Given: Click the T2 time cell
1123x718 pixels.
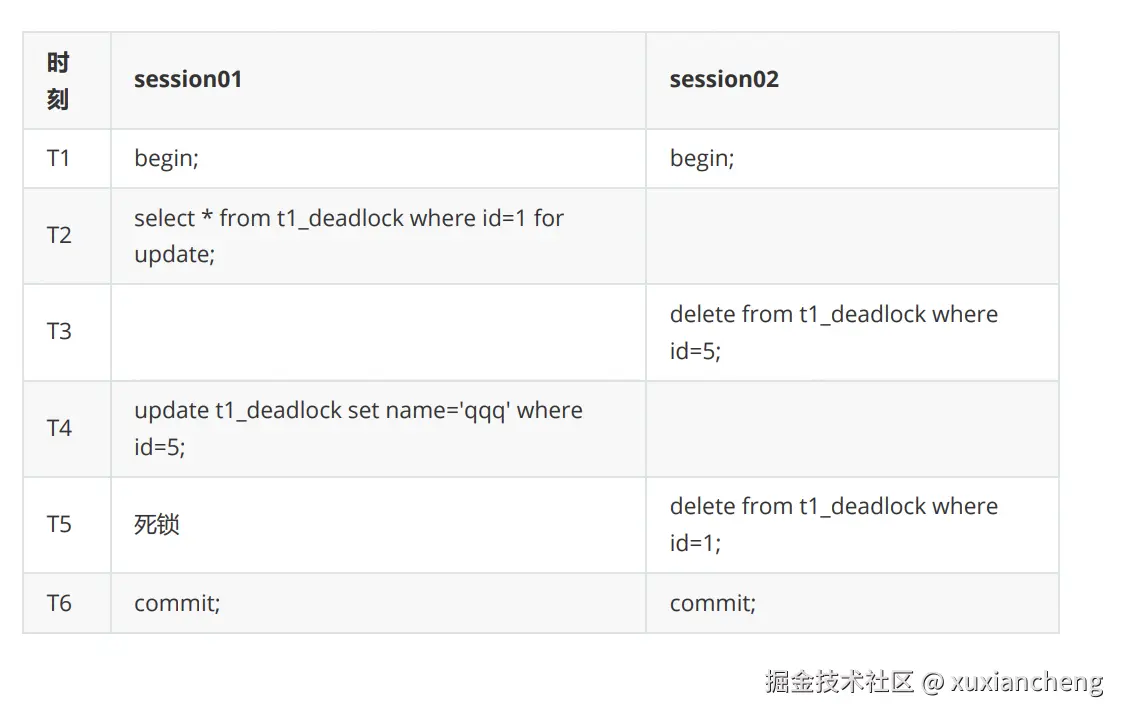Looking at the screenshot, I should coord(59,235).
